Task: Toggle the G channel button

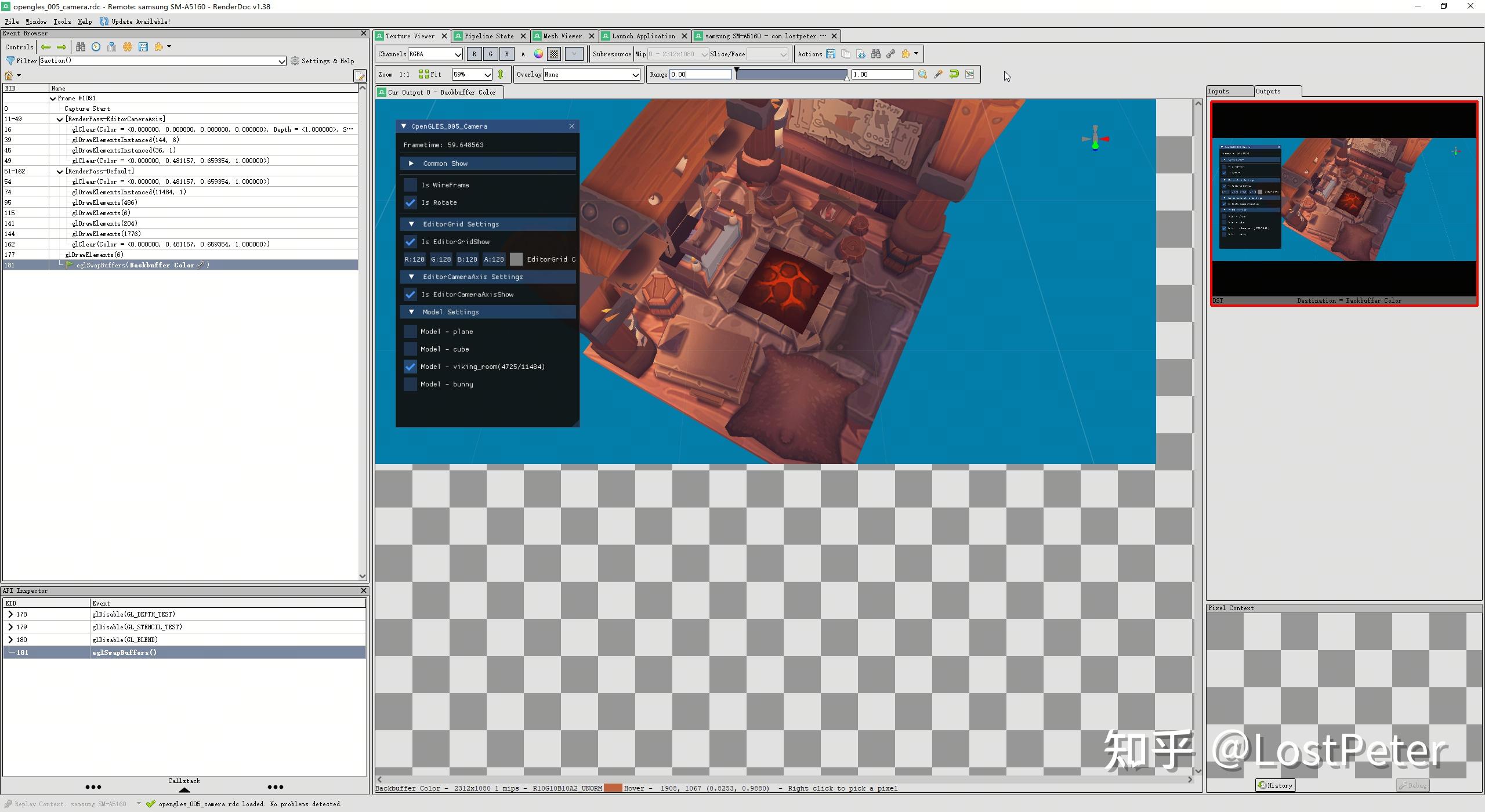Action: (490, 54)
